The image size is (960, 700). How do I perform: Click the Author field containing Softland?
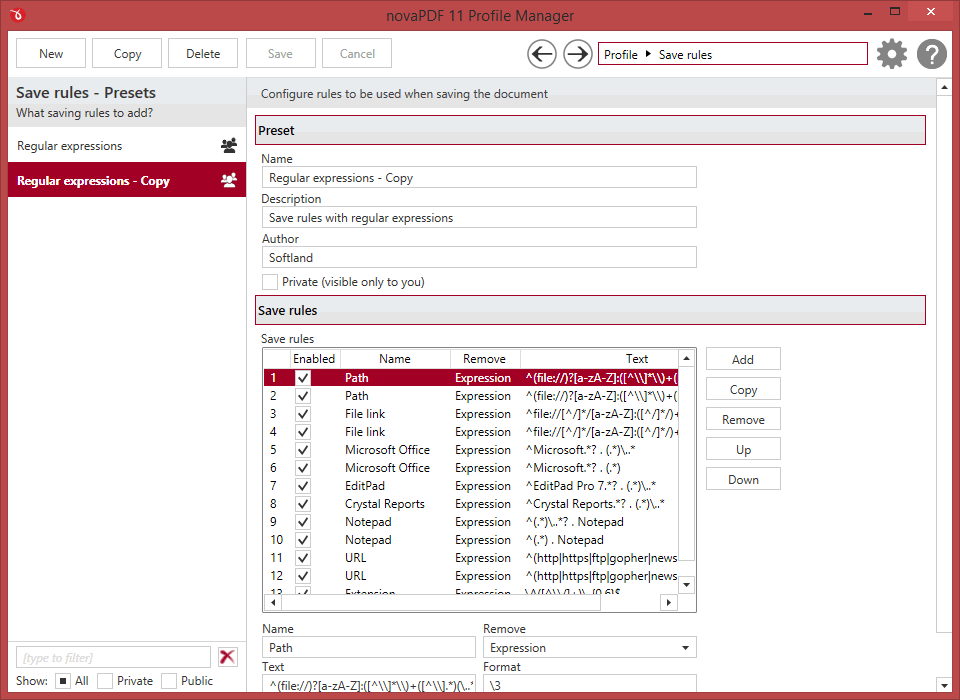pyautogui.click(x=479, y=257)
